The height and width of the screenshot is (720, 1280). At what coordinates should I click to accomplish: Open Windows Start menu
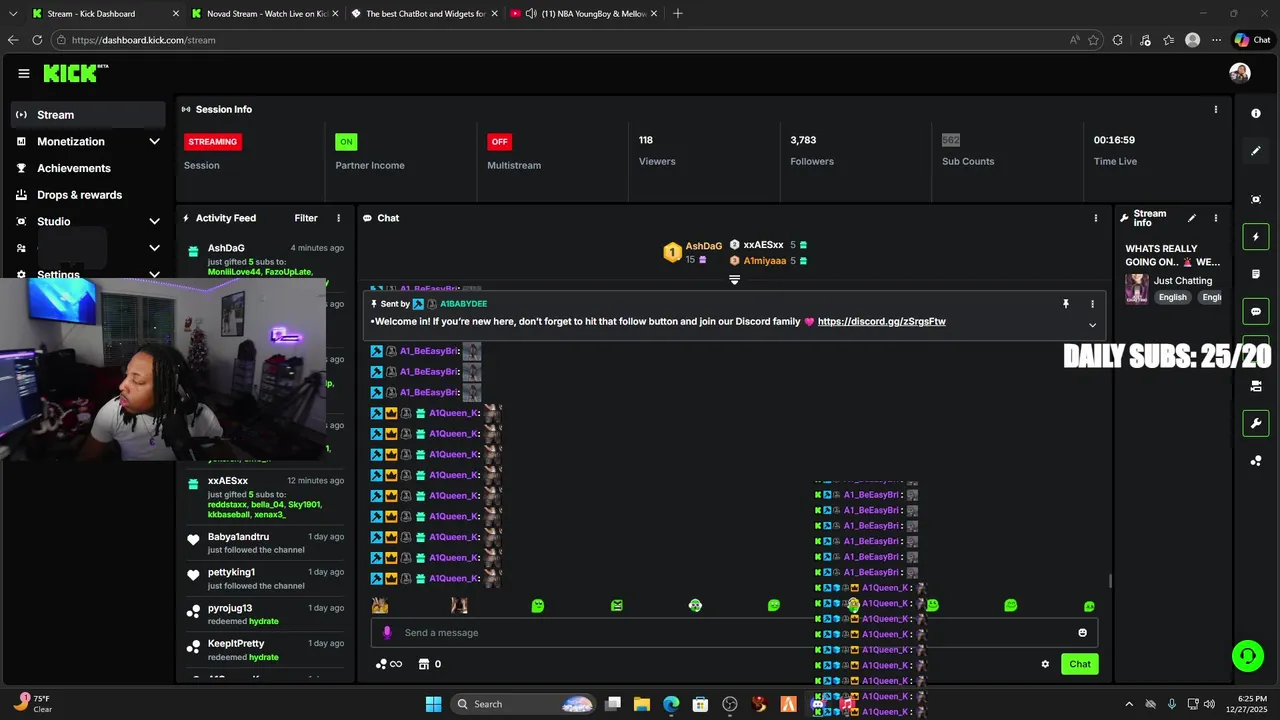click(x=433, y=704)
